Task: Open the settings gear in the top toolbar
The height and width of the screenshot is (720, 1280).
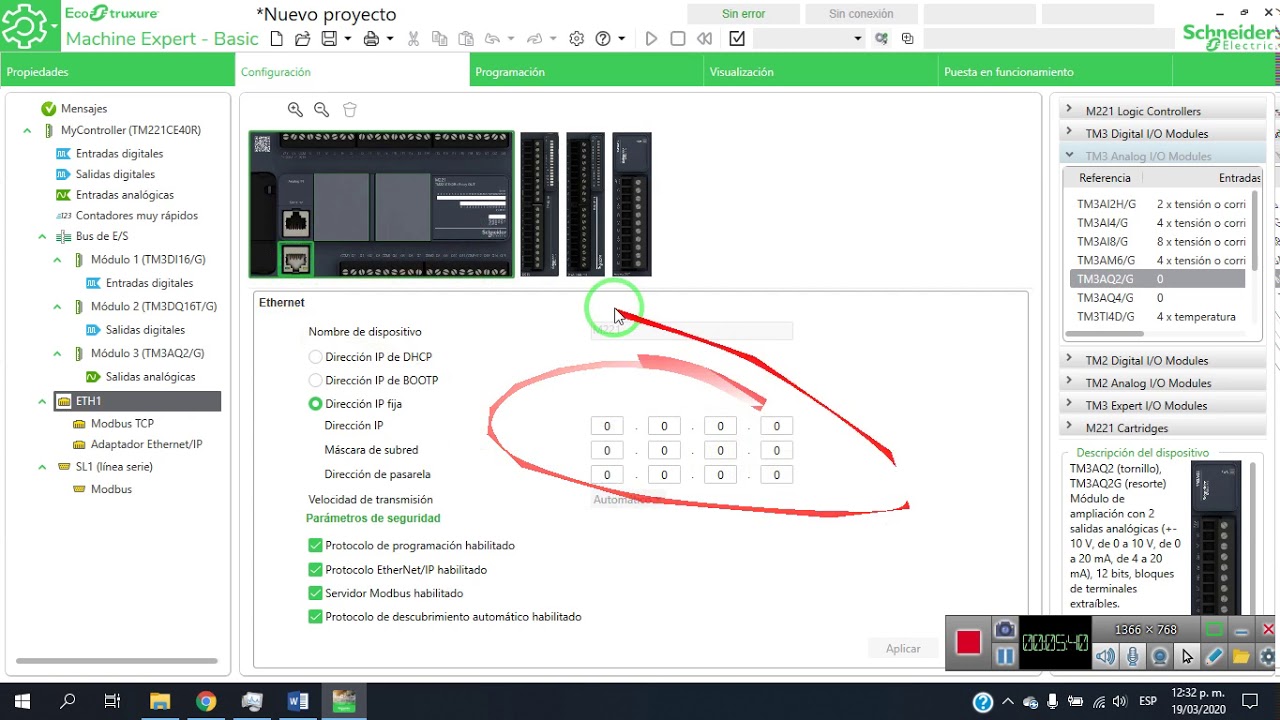Action: tap(576, 39)
